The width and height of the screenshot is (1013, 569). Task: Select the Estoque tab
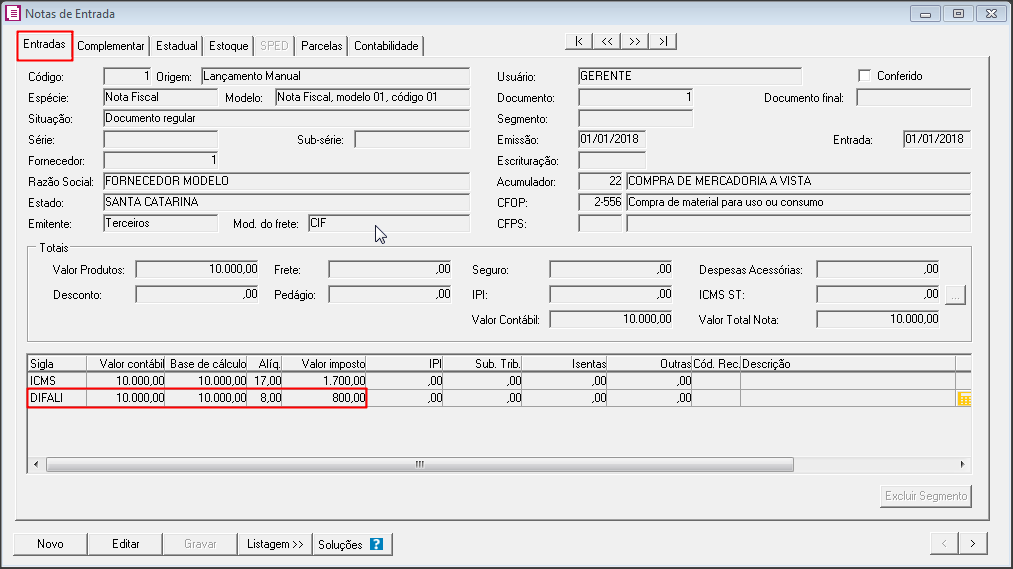(228, 46)
